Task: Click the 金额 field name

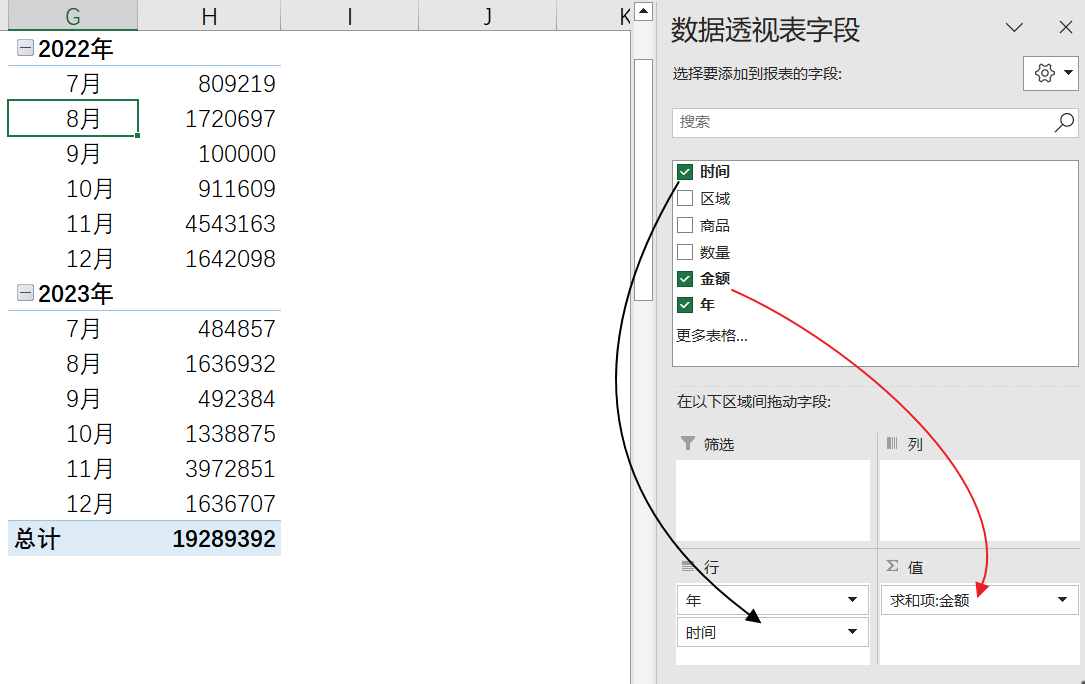Action: point(715,278)
